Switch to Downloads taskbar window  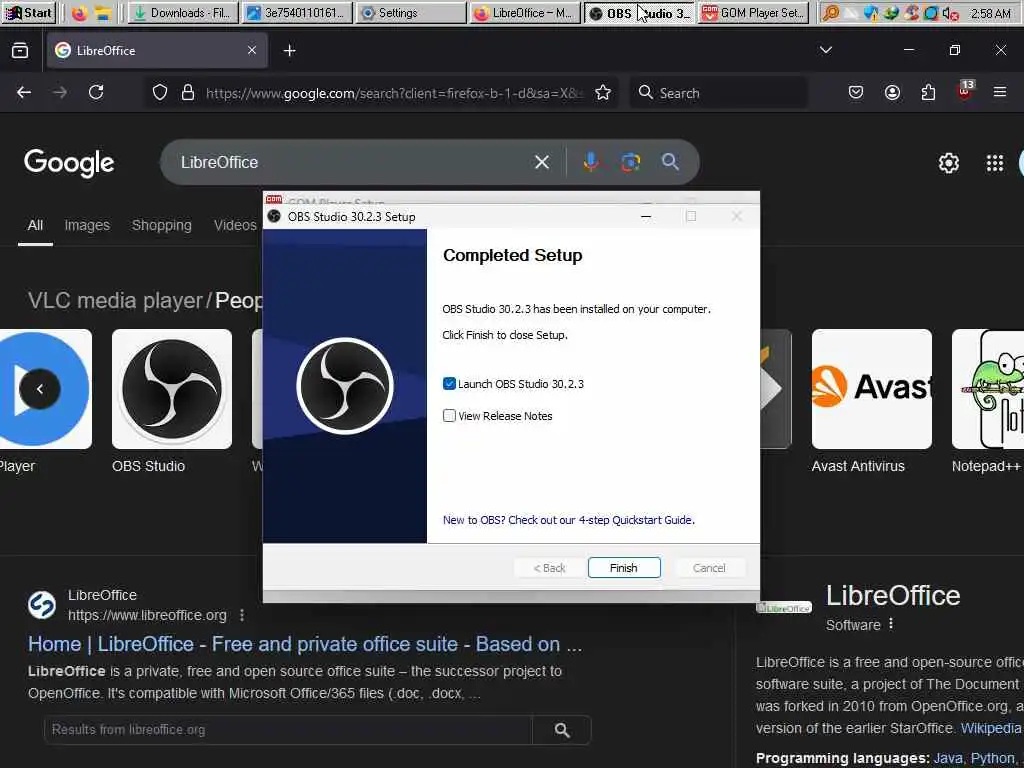pos(182,13)
